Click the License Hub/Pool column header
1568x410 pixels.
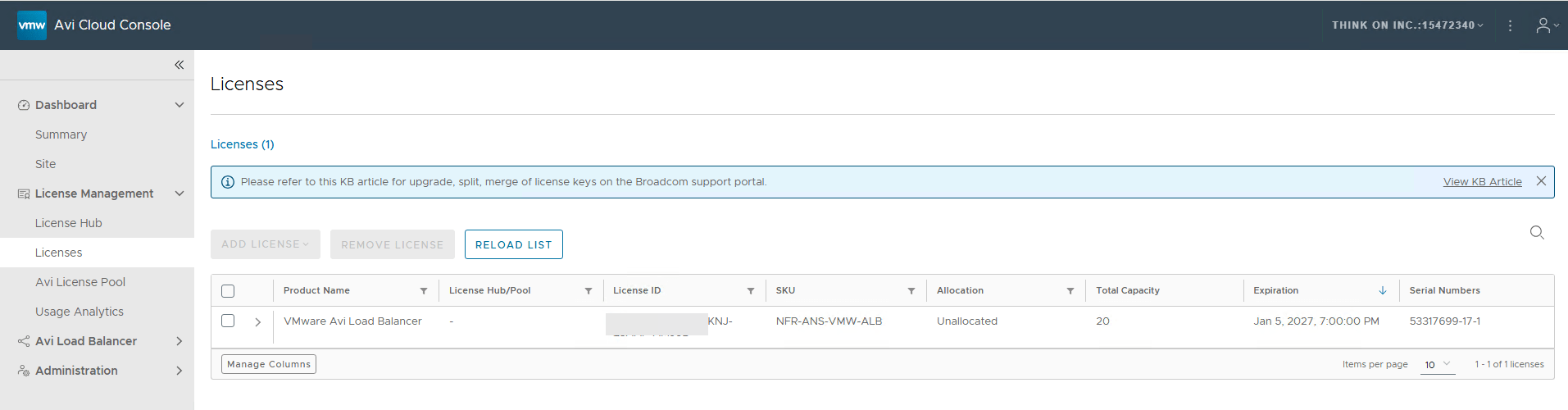click(x=490, y=290)
